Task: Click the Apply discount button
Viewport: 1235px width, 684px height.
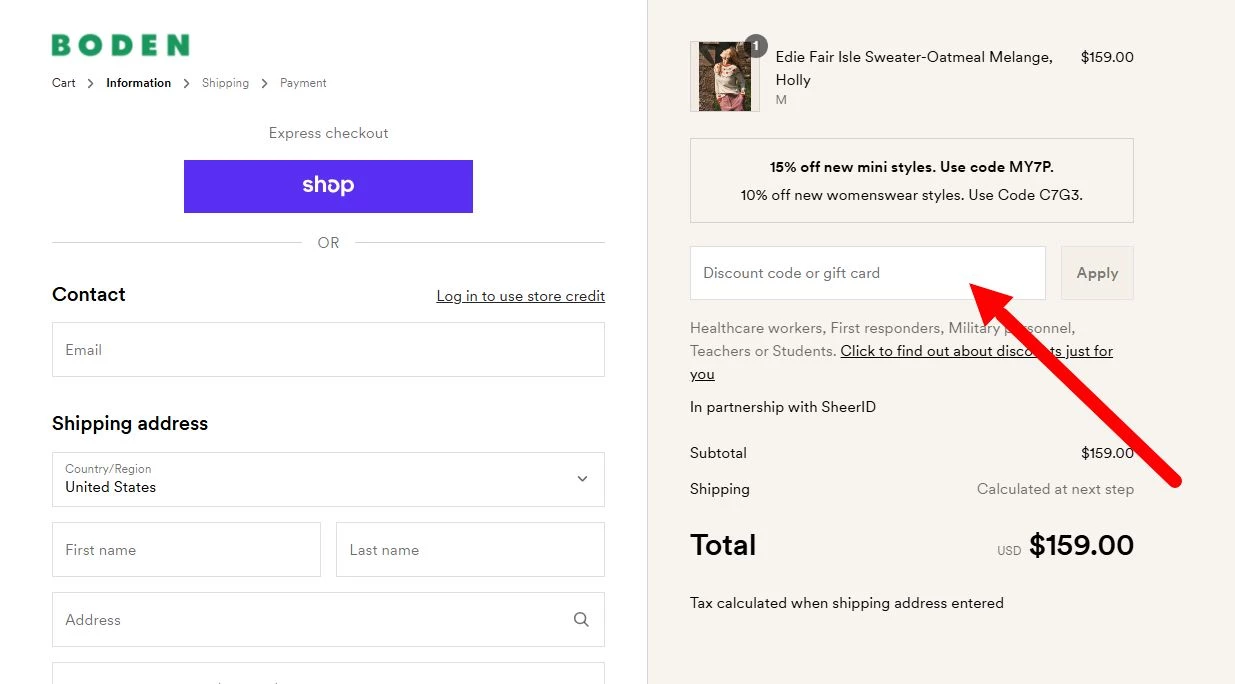Action: 1097,273
